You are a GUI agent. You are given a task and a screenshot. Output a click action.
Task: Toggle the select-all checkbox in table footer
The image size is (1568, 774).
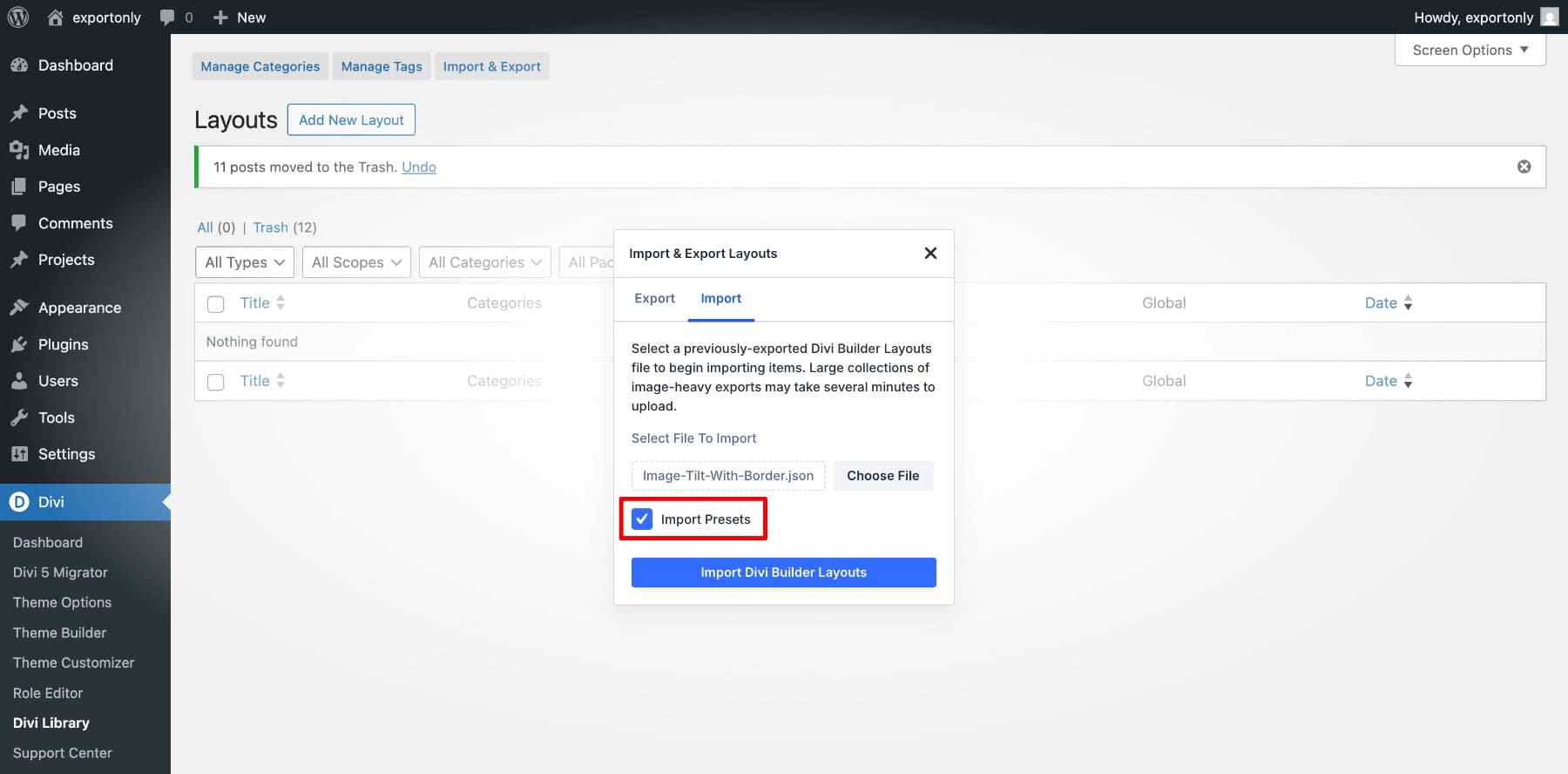[215, 382]
